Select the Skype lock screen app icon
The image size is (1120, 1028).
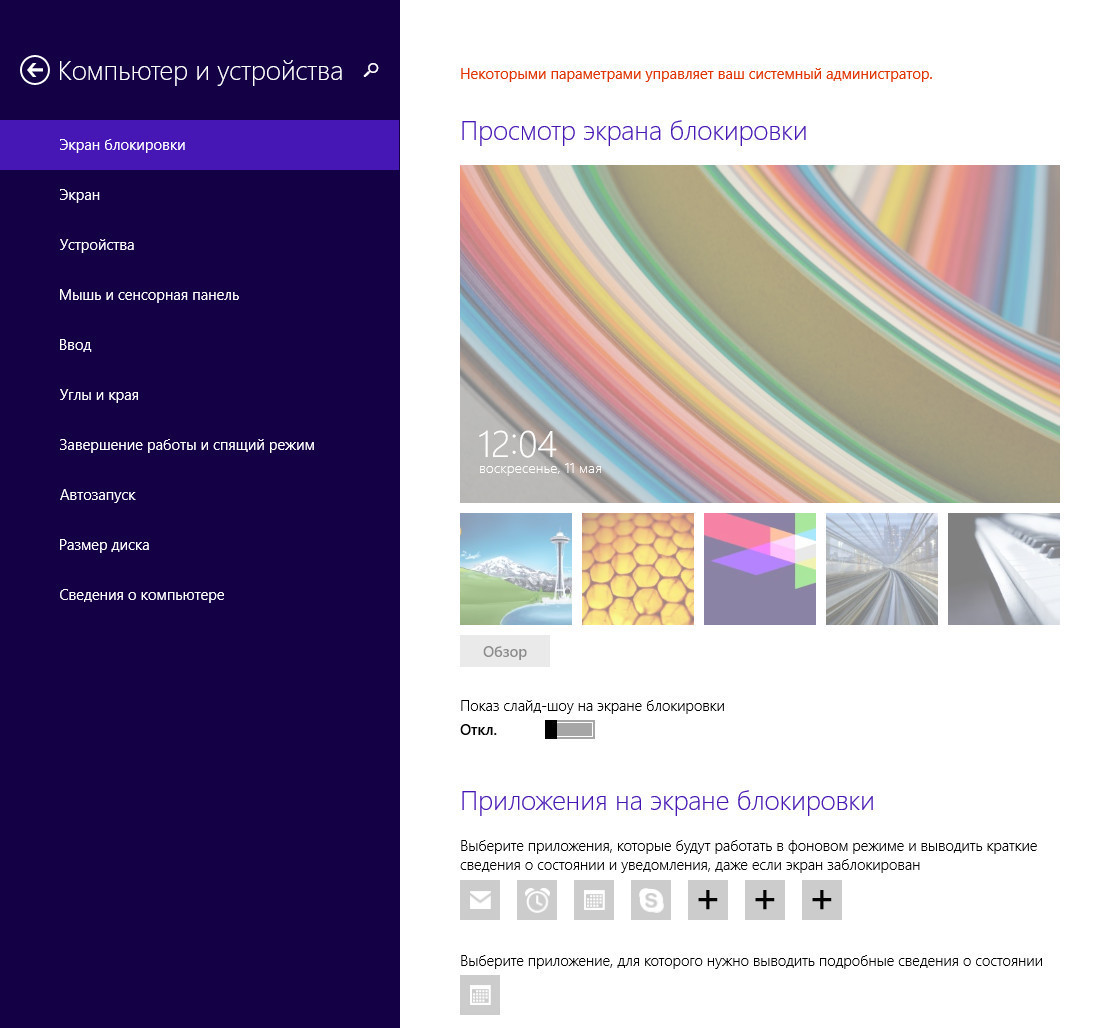click(651, 900)
